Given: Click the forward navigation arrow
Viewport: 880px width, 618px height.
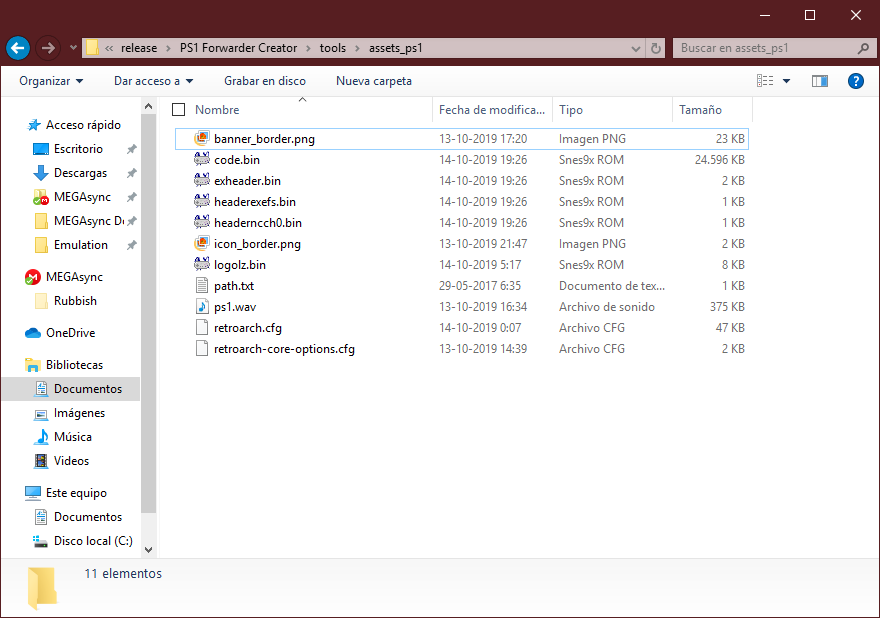Looking at the screenshot, I should (x=48, y=48).
